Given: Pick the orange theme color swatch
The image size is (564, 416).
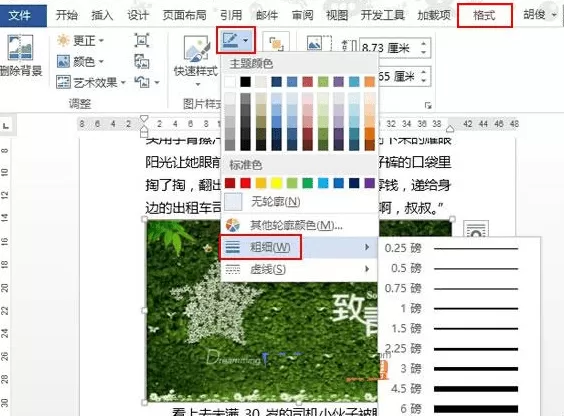Looking at the screenshot, I should coord(369,82).
